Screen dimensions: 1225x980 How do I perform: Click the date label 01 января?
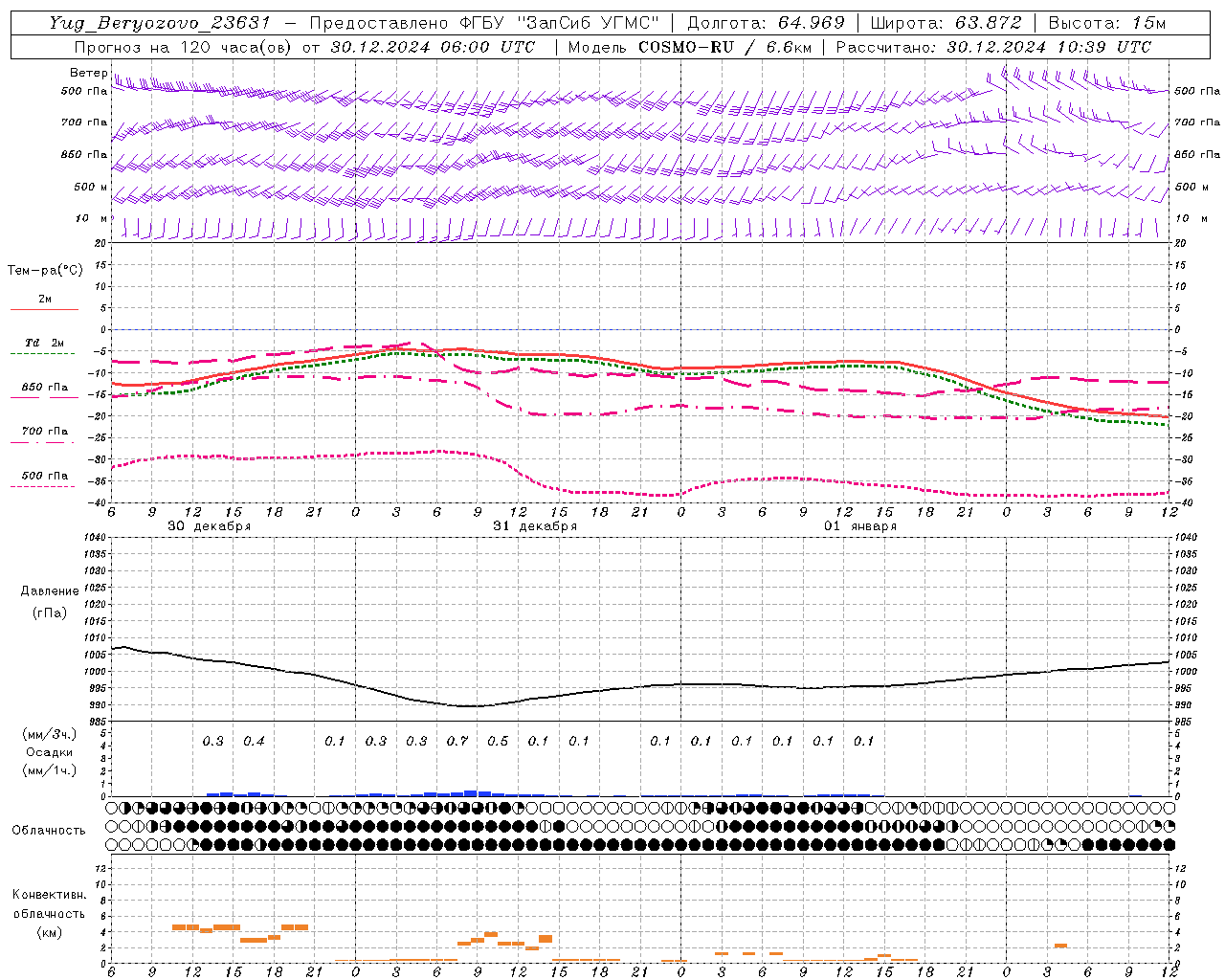click(x=860, y=526)
